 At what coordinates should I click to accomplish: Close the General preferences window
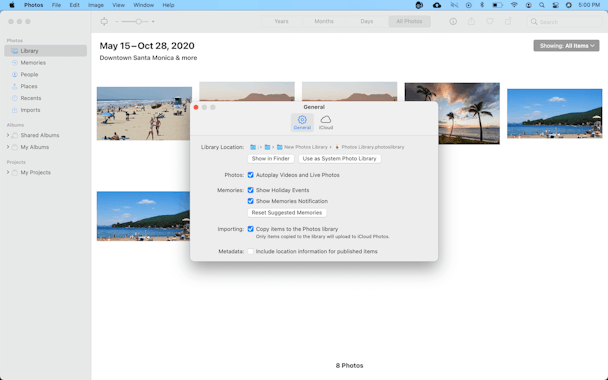[x=196, y=107]
